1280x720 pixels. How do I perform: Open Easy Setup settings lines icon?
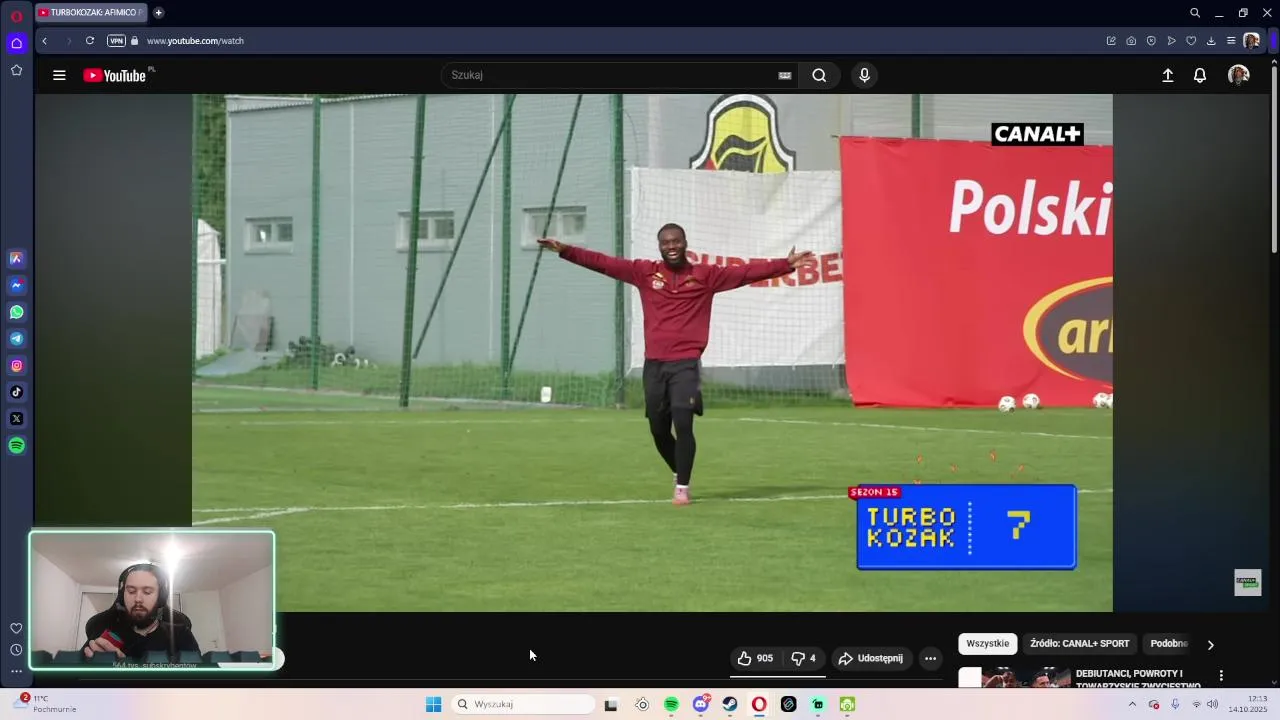tap(1231, 41)
